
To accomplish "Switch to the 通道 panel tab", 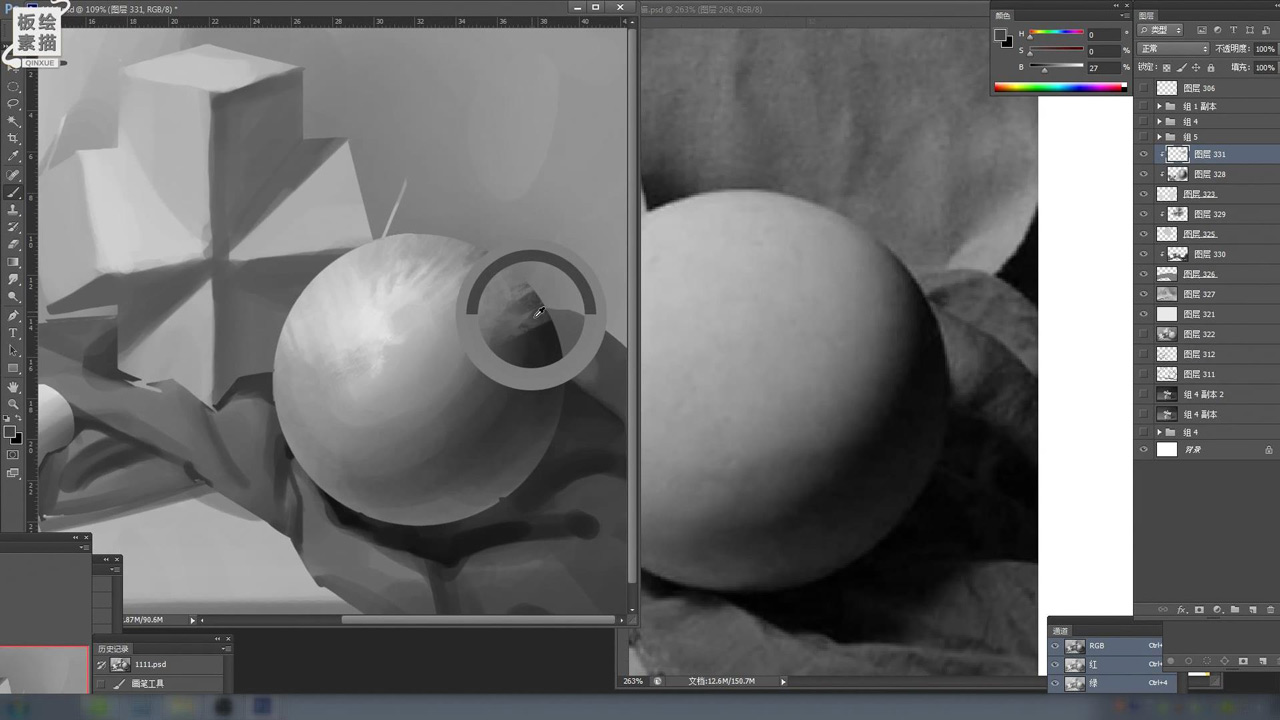I will (1061, 631).
